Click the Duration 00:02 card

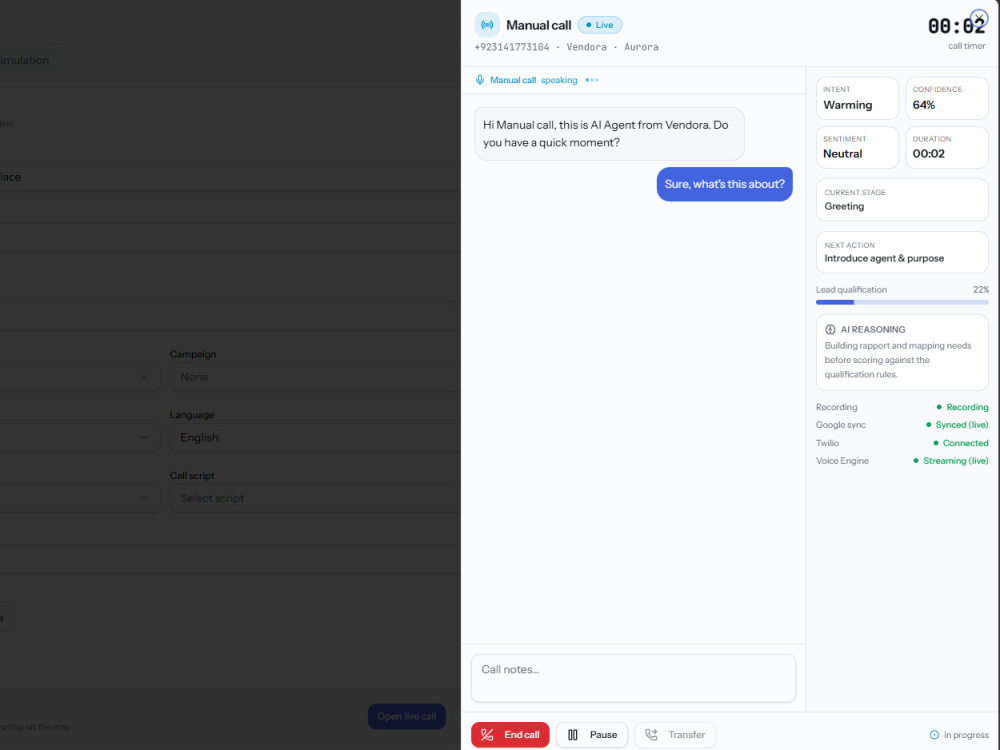947,147
